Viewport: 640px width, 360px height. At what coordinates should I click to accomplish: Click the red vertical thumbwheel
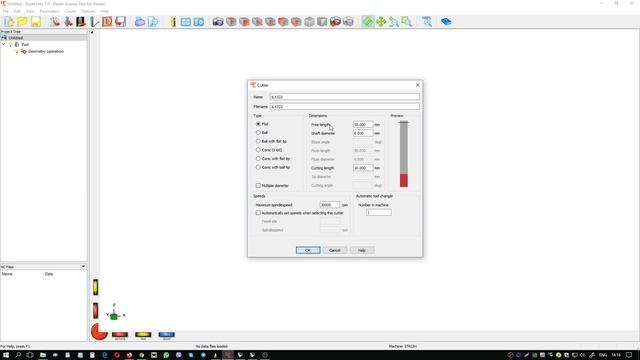96,311
